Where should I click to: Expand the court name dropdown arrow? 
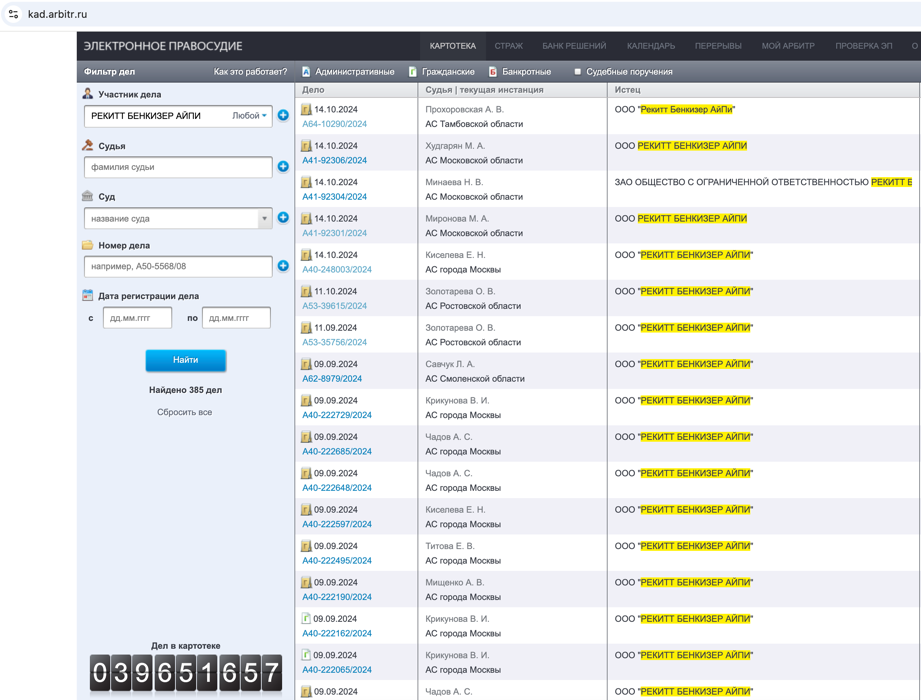(265, 218)
